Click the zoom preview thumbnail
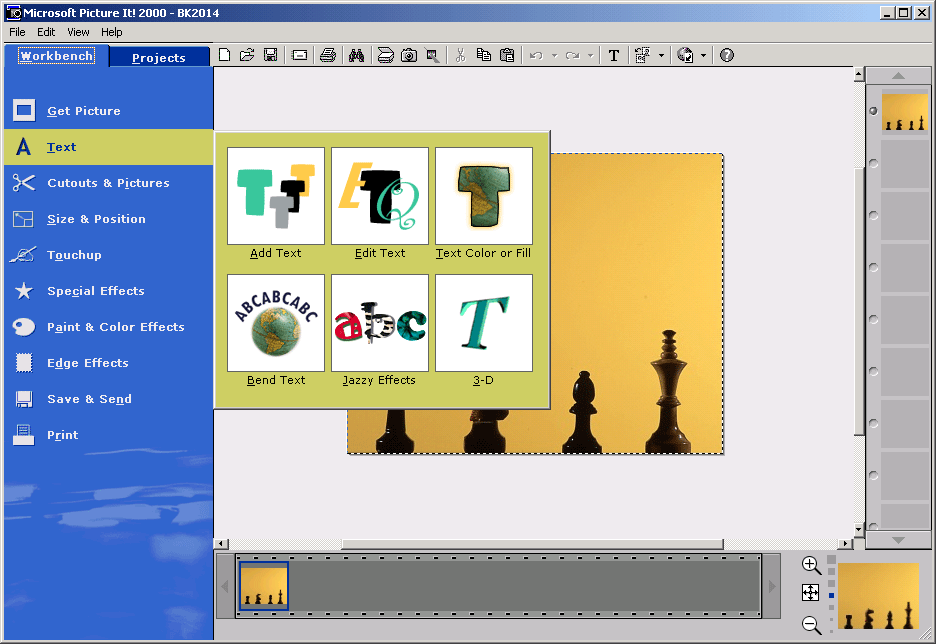Screen dimensions: 936x644 [x=878, y=596]
